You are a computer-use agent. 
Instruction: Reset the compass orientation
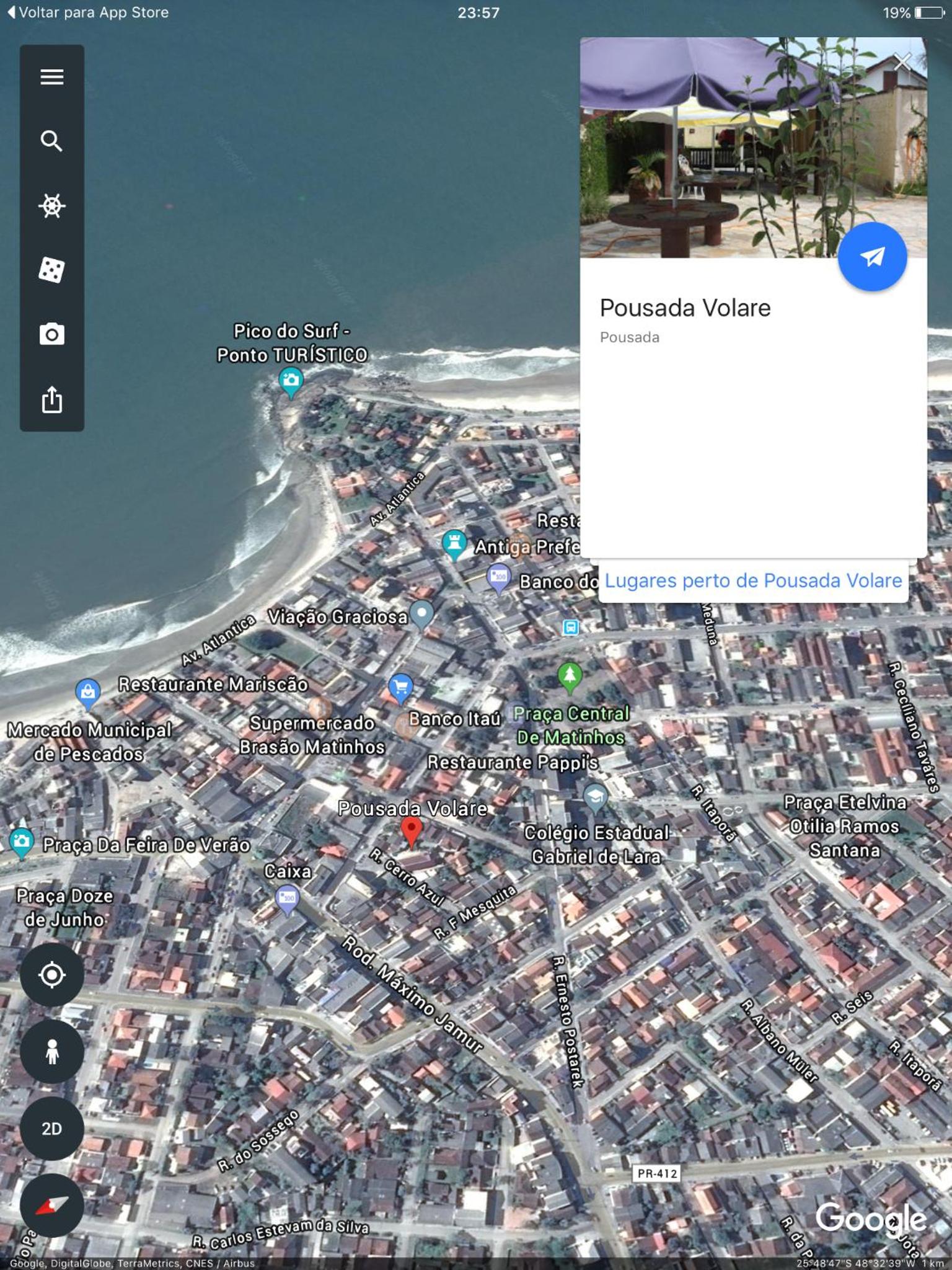52,1206
